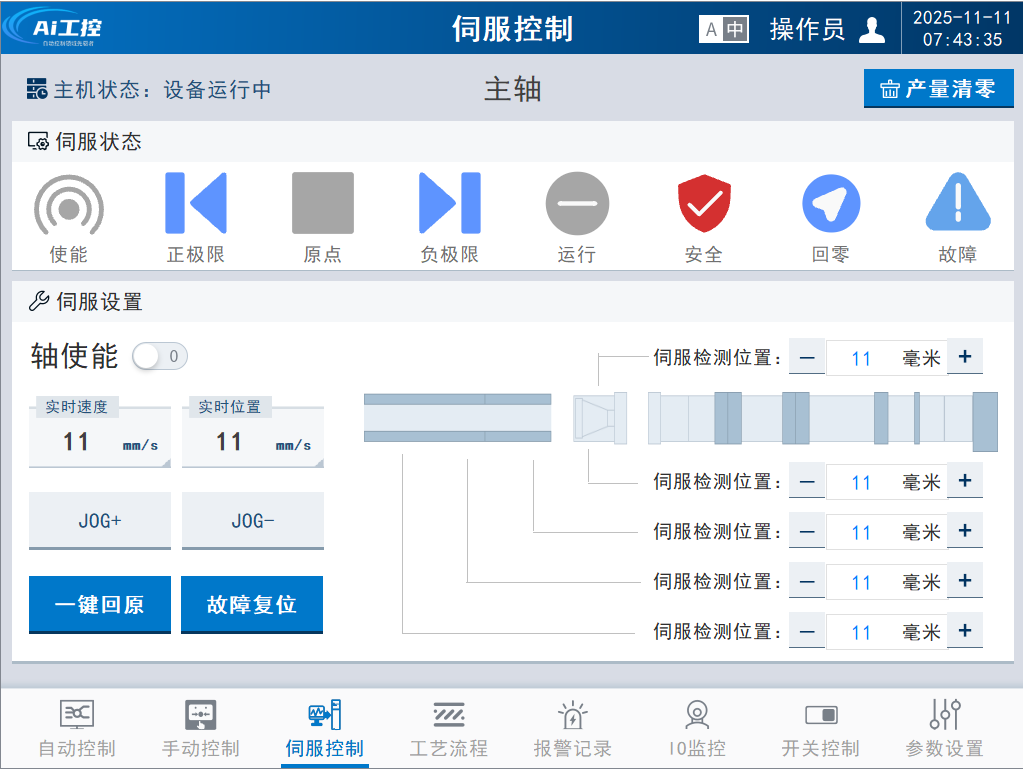Go to the 参数设置 parameter settings tab
This screenshot has height=769, width=1023.
pyautogui.click(x=944, y=729)
